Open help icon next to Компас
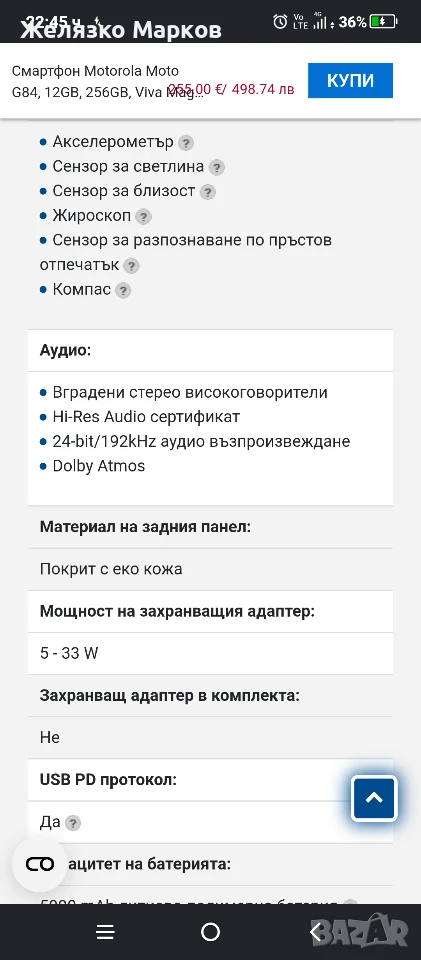 pyautogui.click(x=124, y=290)
